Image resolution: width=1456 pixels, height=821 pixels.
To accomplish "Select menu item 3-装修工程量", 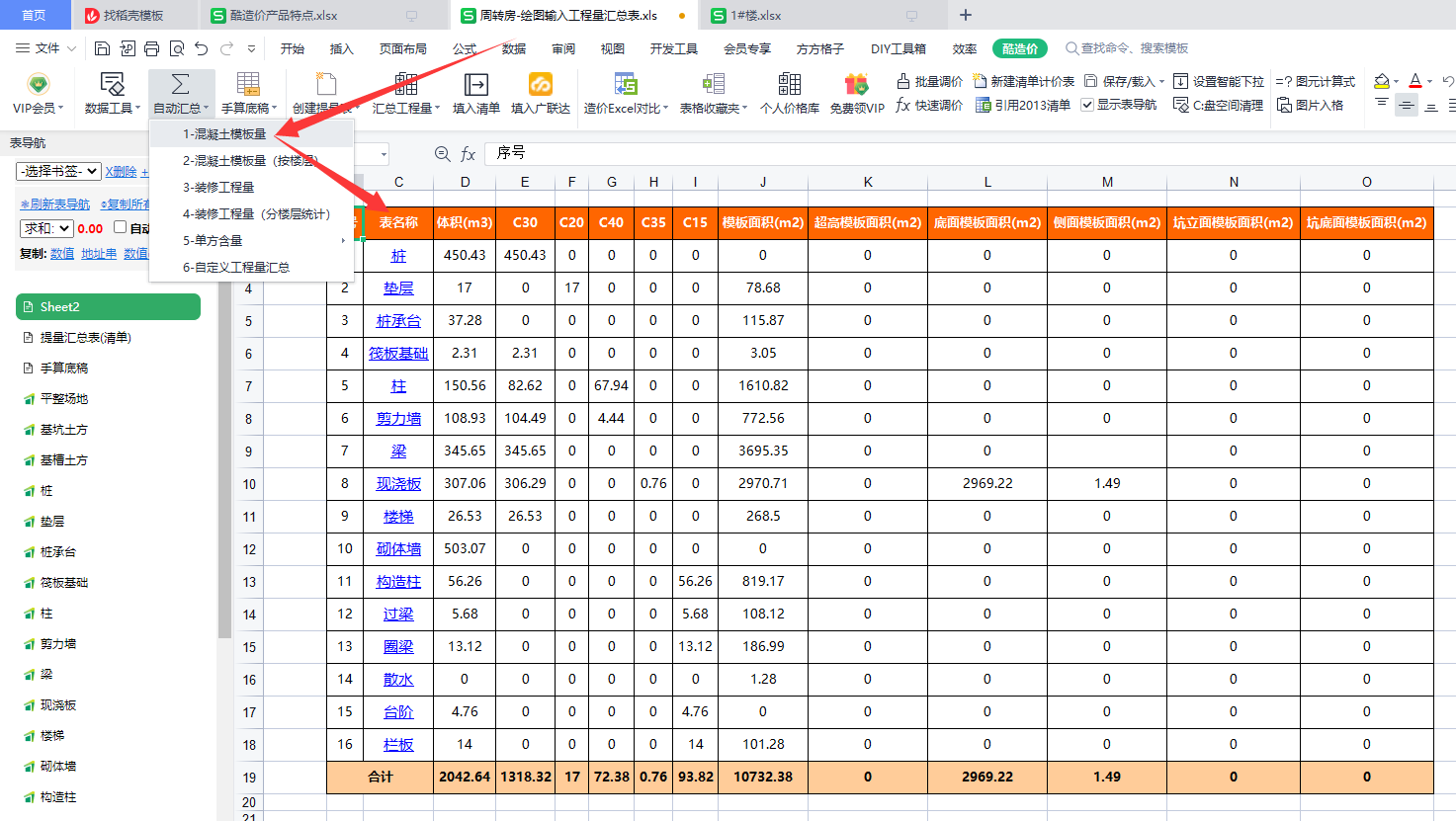I will point(251,187).
